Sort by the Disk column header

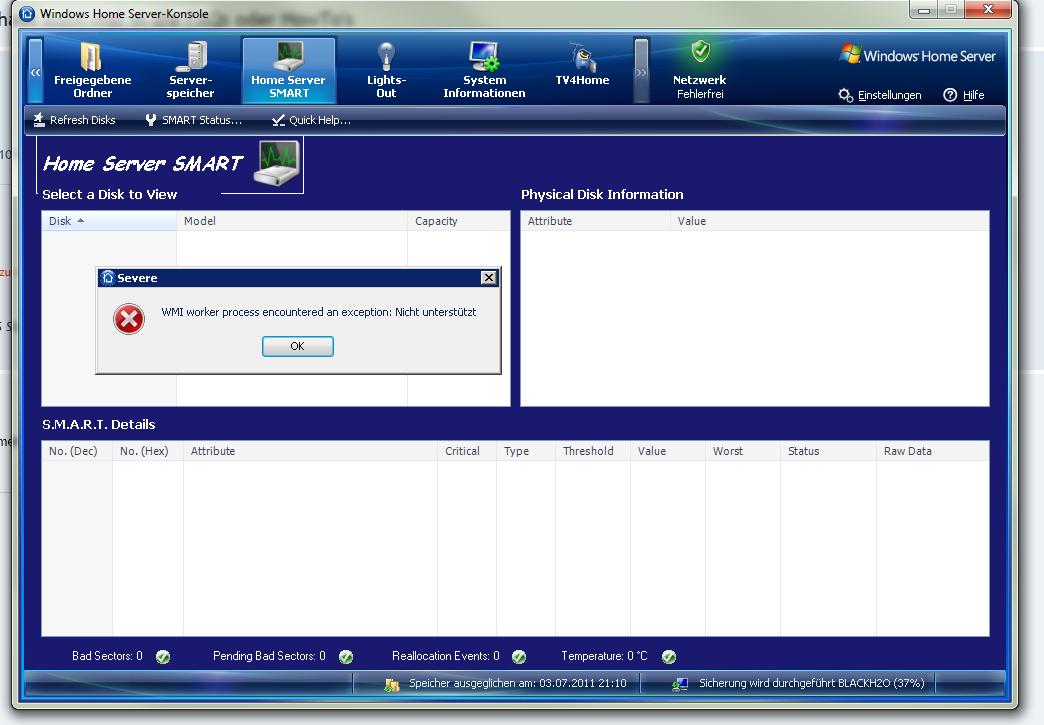point(109,221)
